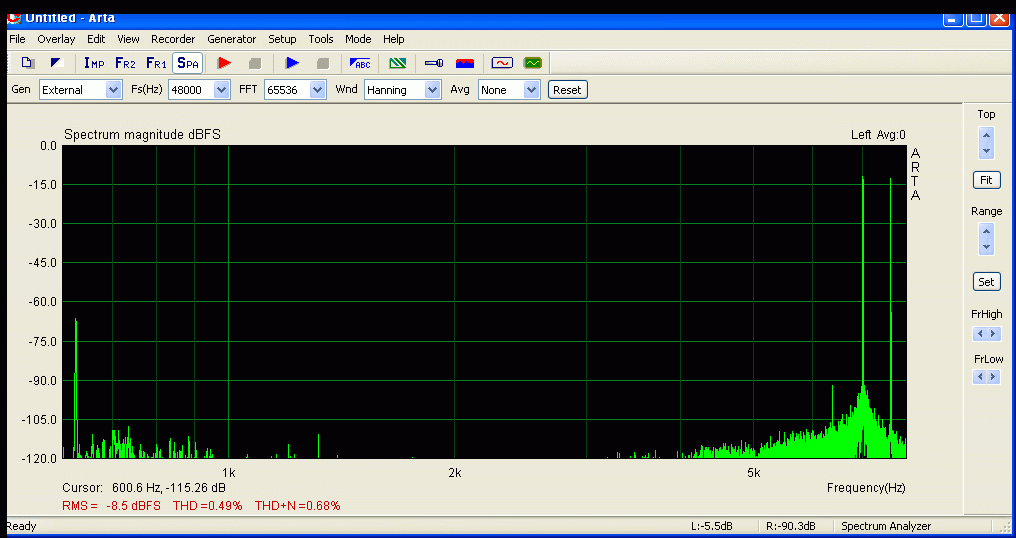Start generator with blue play arrow

(292, 63)
